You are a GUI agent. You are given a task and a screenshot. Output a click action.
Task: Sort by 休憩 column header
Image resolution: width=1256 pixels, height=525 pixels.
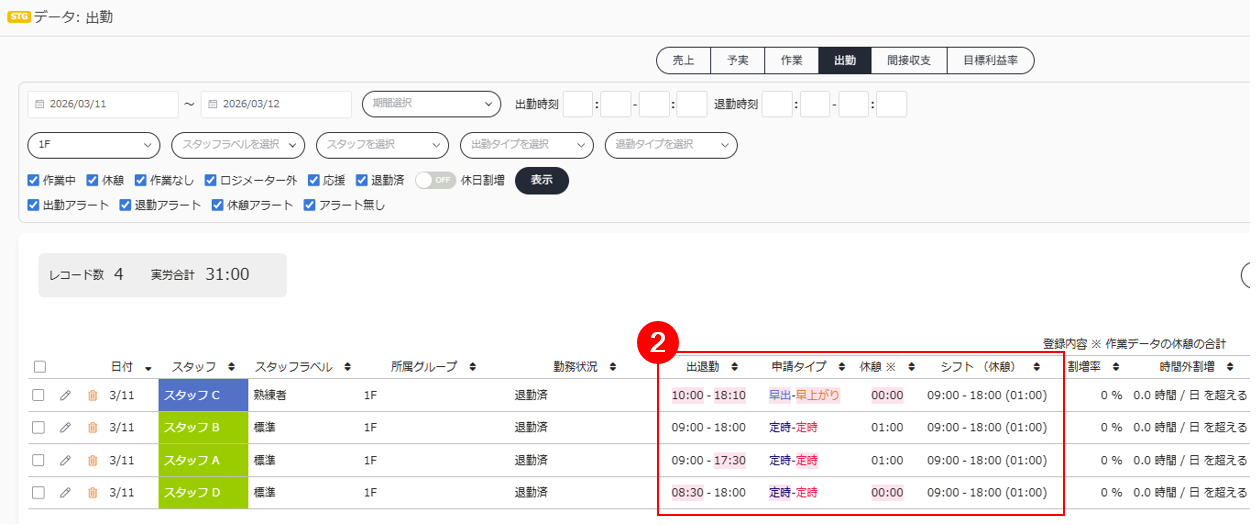tap(884, 366)
